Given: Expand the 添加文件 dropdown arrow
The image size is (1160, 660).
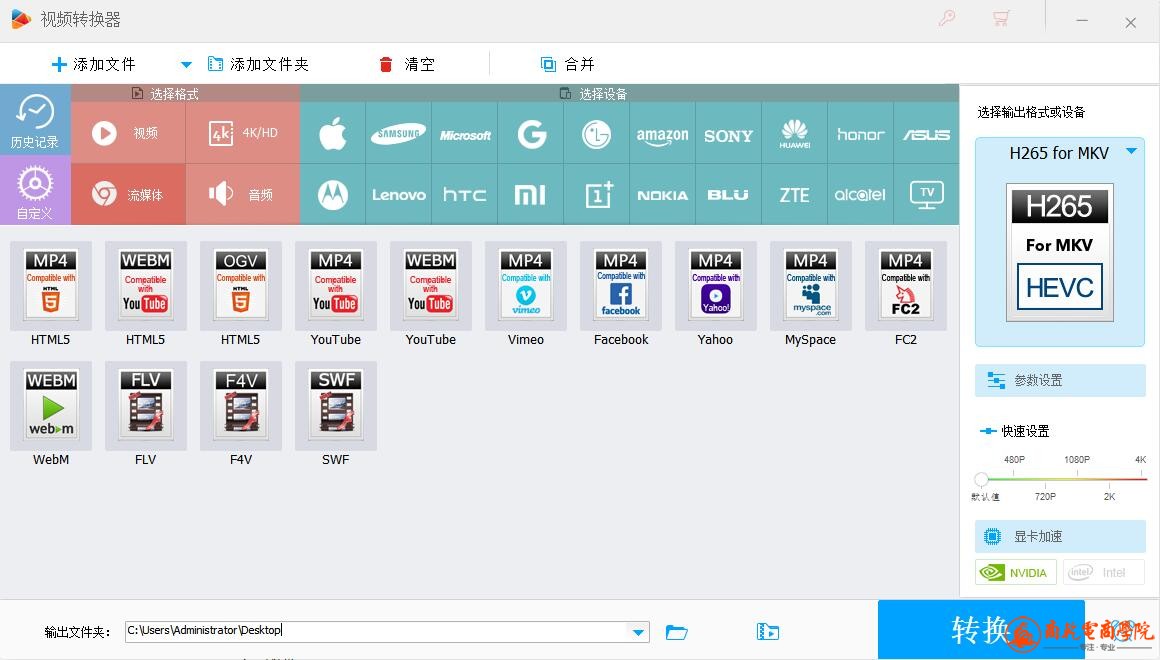Looking at the screenshot, I should [186, 64].
